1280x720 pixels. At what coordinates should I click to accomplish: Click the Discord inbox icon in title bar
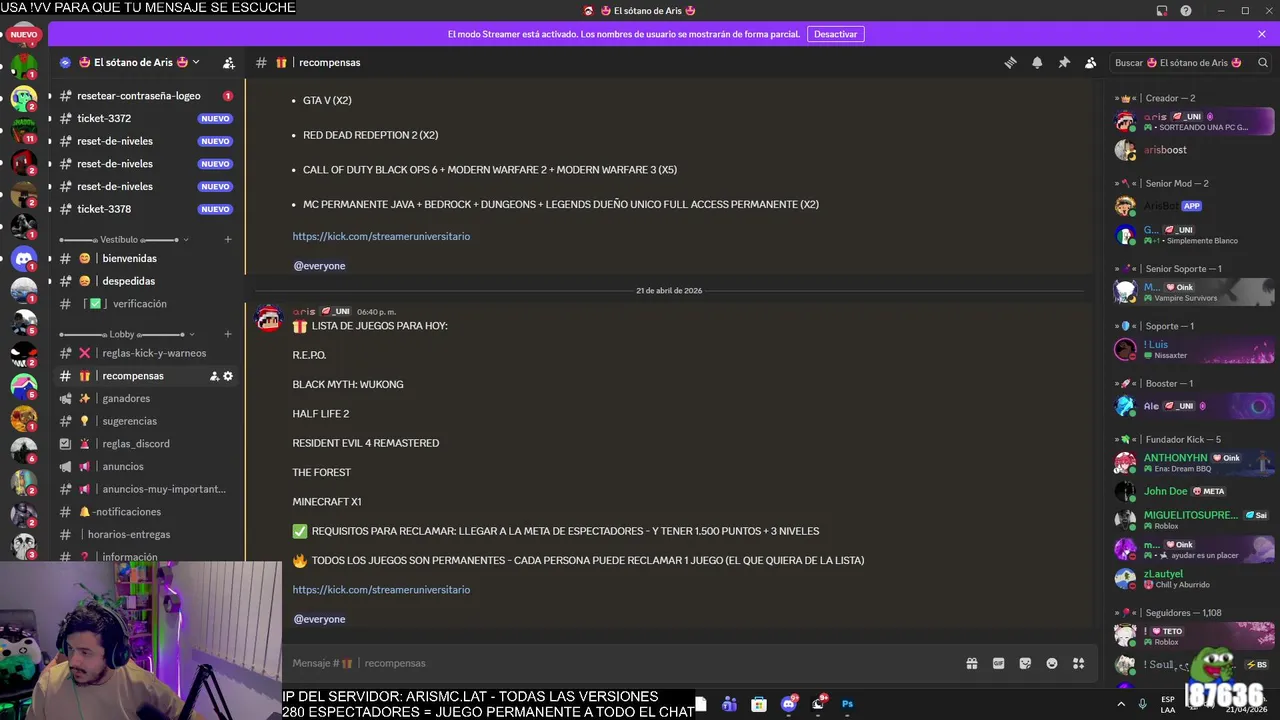point(1162,11)
